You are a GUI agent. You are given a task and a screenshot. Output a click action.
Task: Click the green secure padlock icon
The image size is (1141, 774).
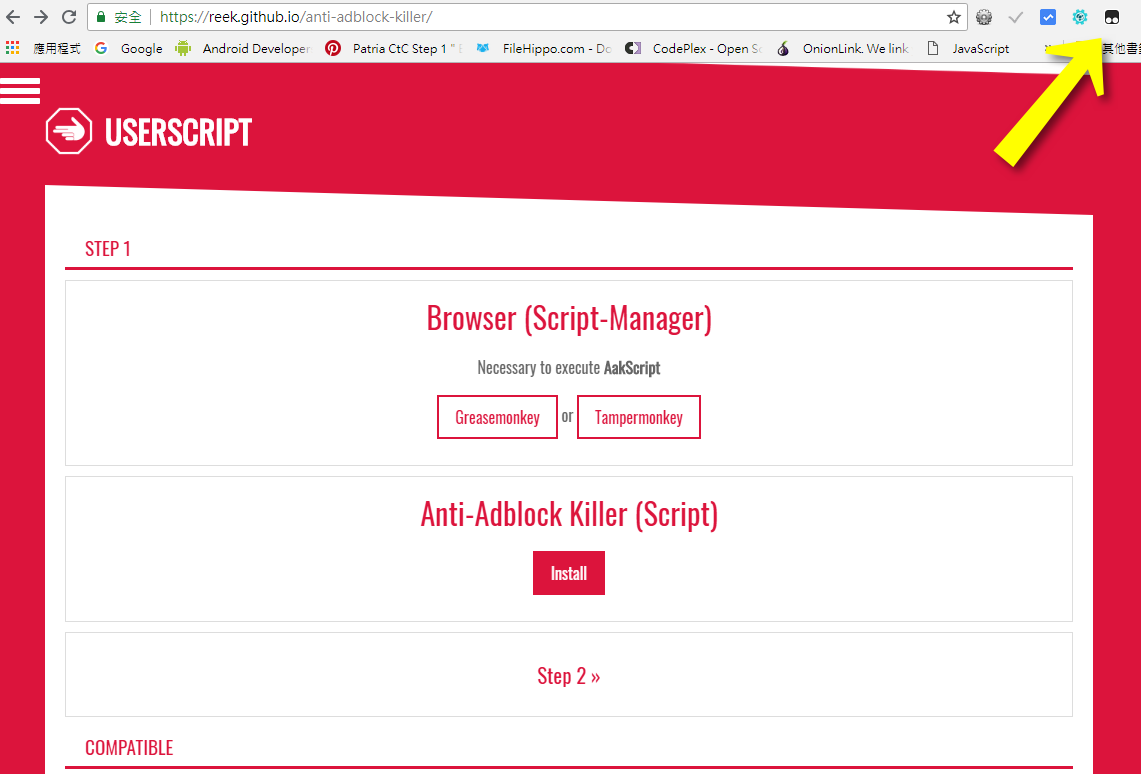(101, 17)
